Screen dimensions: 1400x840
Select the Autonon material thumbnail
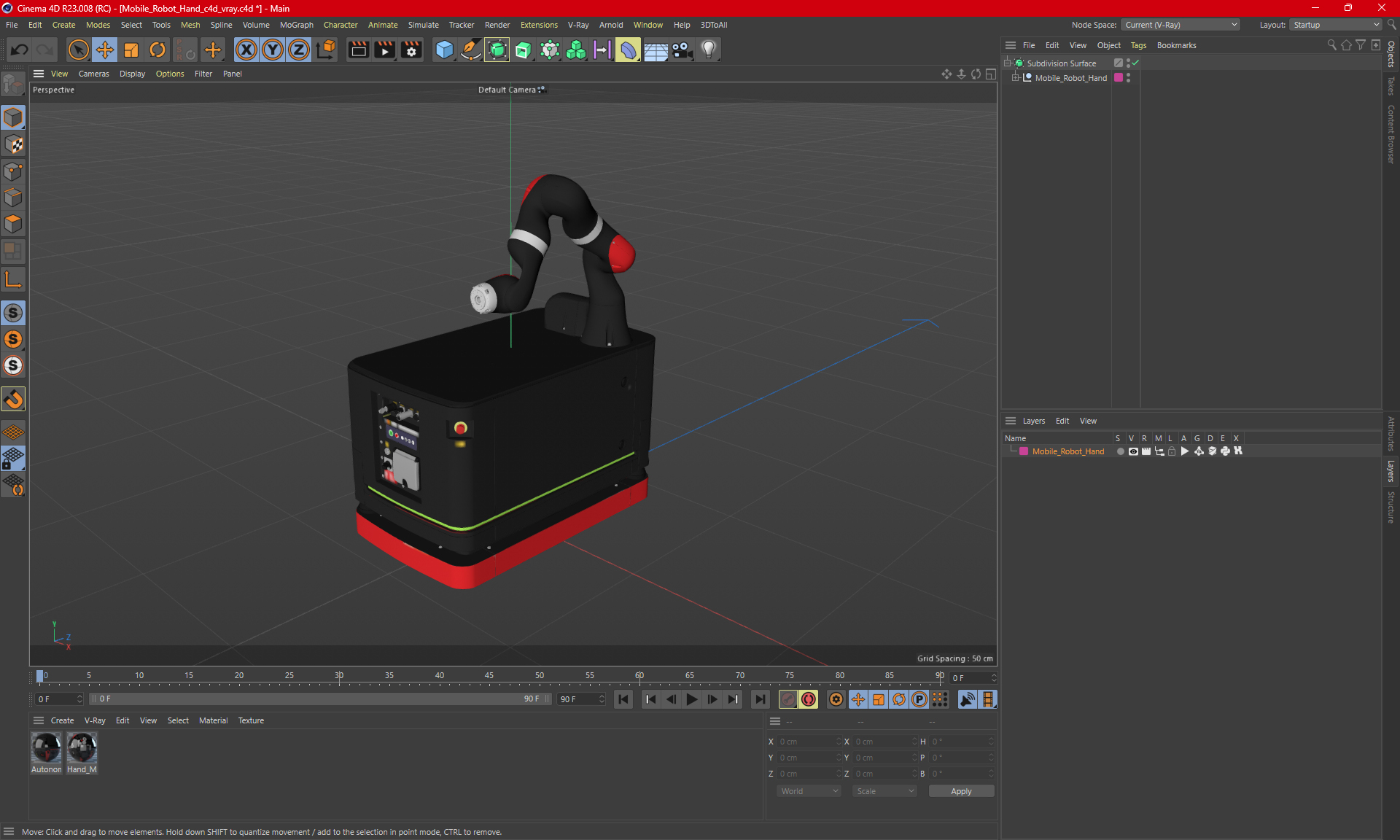pos(47,752)
